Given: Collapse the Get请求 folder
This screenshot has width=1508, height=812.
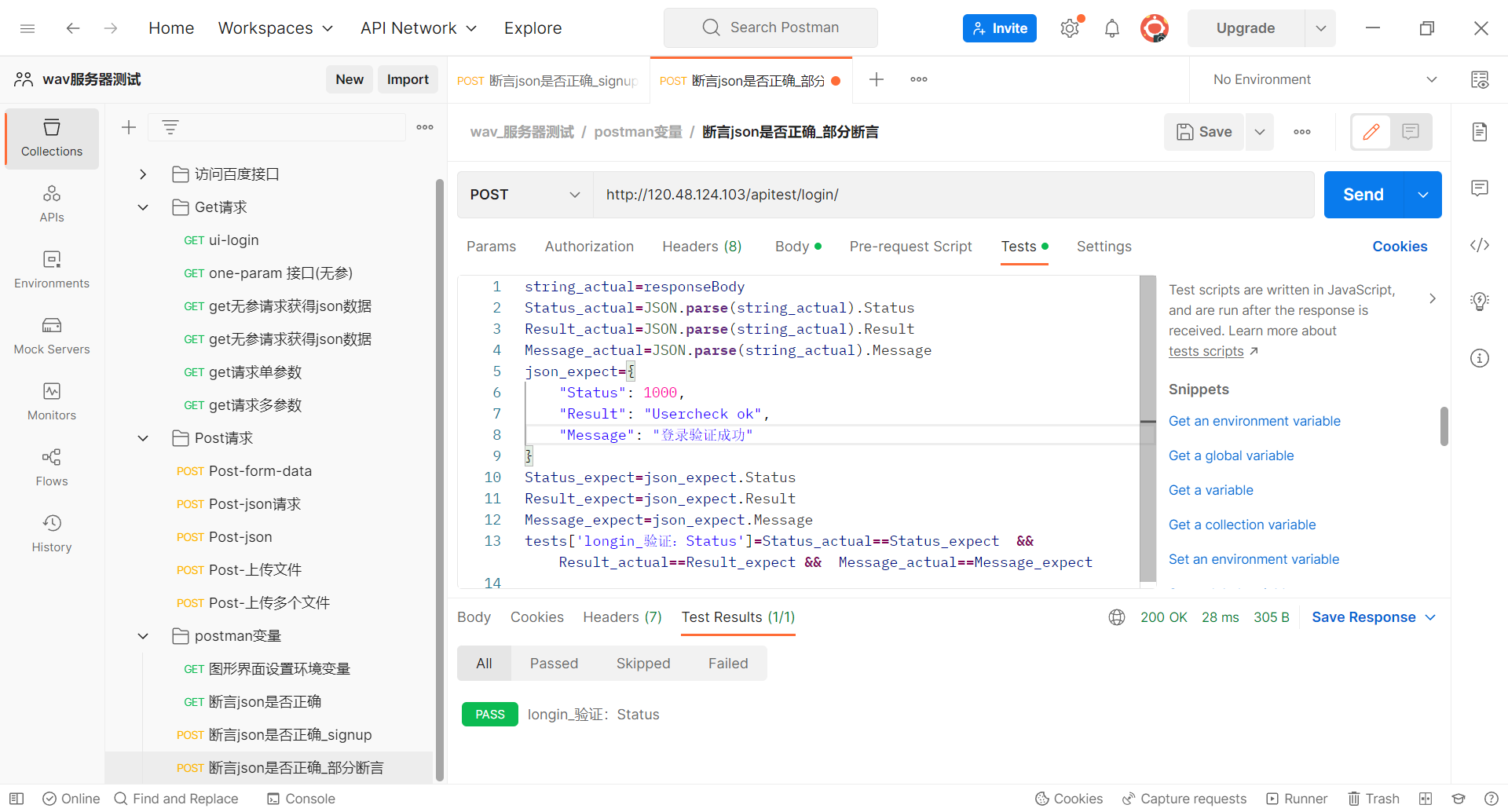Looking at the screenshot, I should tap(143, 207).
